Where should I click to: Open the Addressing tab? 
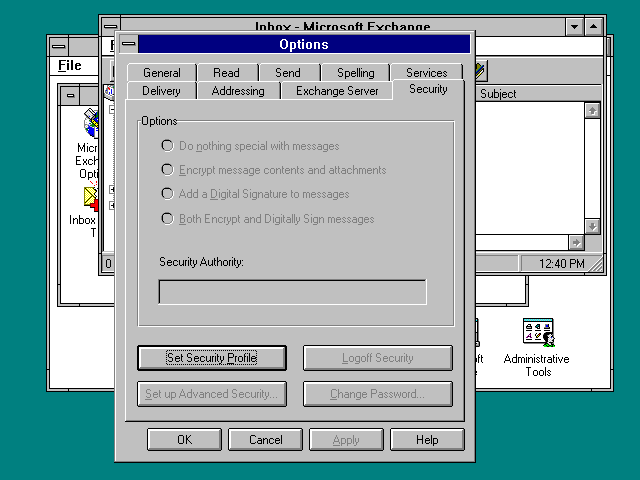(238, 91)
